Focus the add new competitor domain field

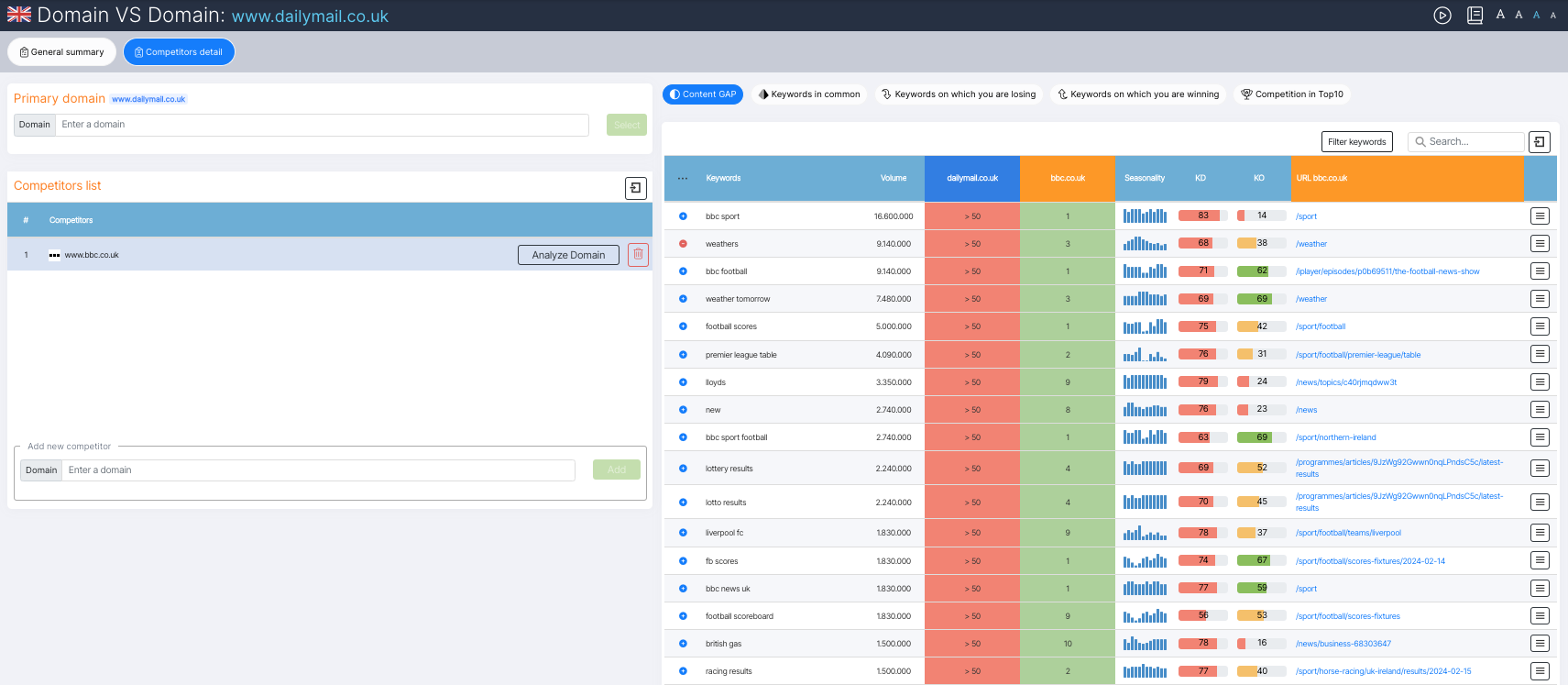click(x=318, y=470)
